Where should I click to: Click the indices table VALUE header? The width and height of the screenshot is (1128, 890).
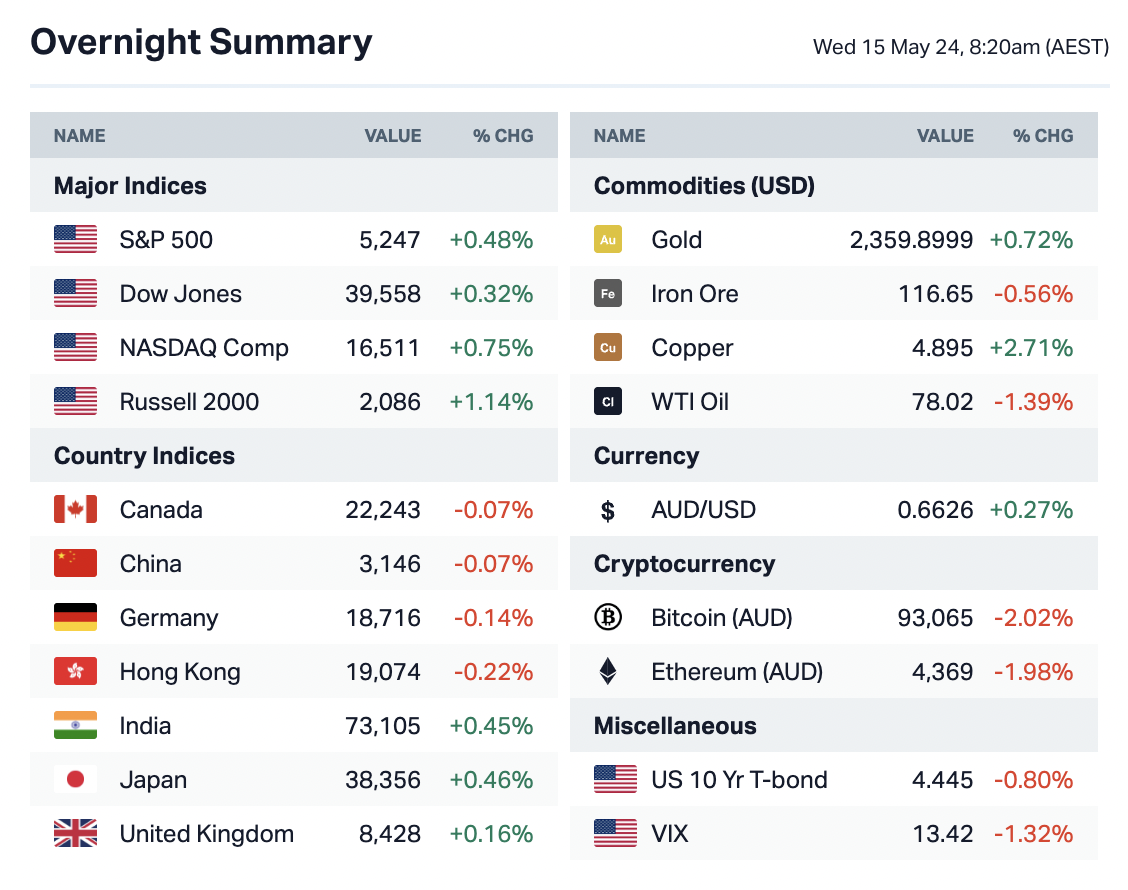tap(393, 136)
